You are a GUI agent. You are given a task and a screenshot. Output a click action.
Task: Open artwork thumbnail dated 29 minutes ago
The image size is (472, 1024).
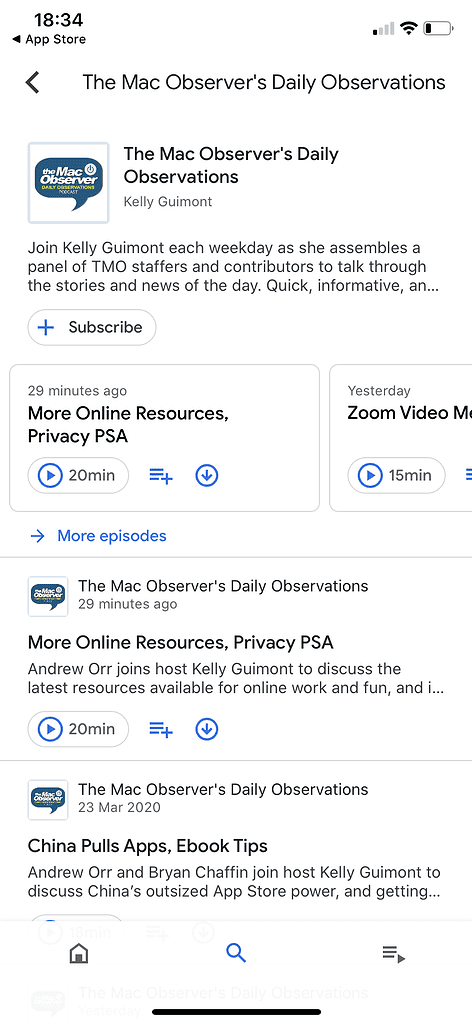click(48, 596)
